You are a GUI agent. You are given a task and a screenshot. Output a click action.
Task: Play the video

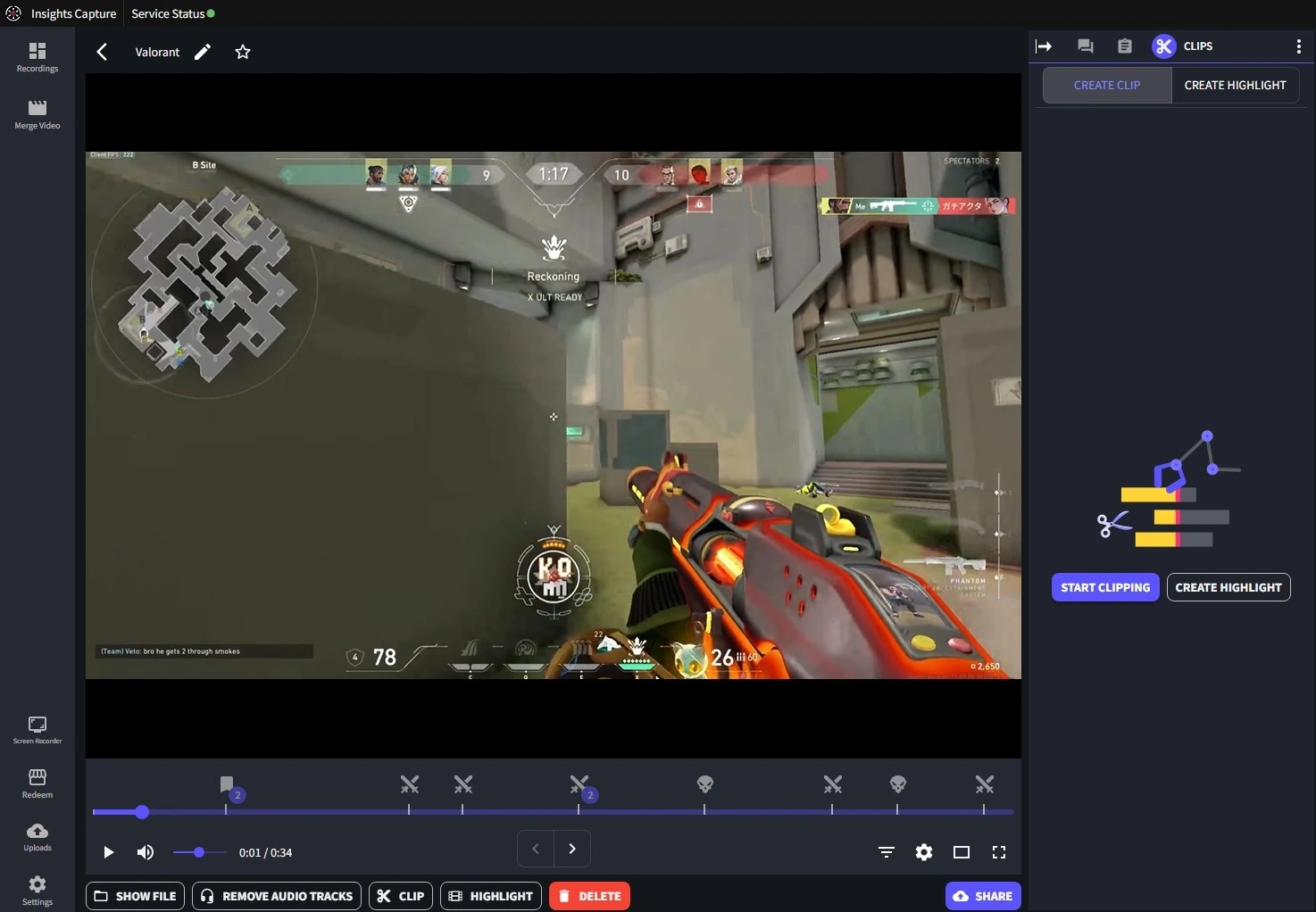pyautogui.click(x=108, y=852)
